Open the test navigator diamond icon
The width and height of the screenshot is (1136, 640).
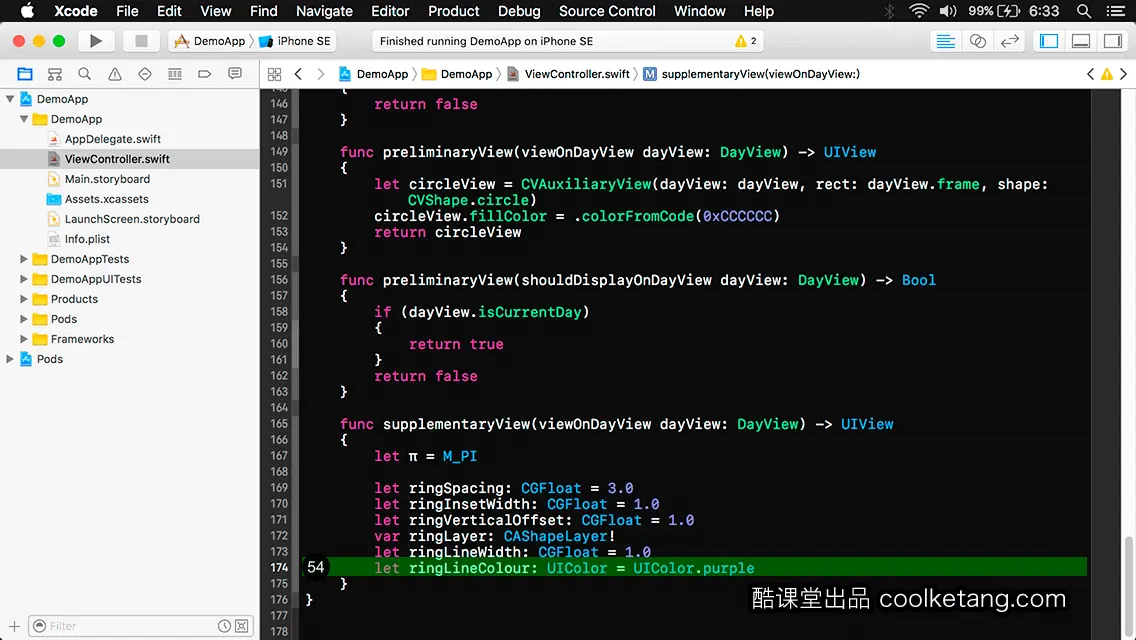click(145, 74)
